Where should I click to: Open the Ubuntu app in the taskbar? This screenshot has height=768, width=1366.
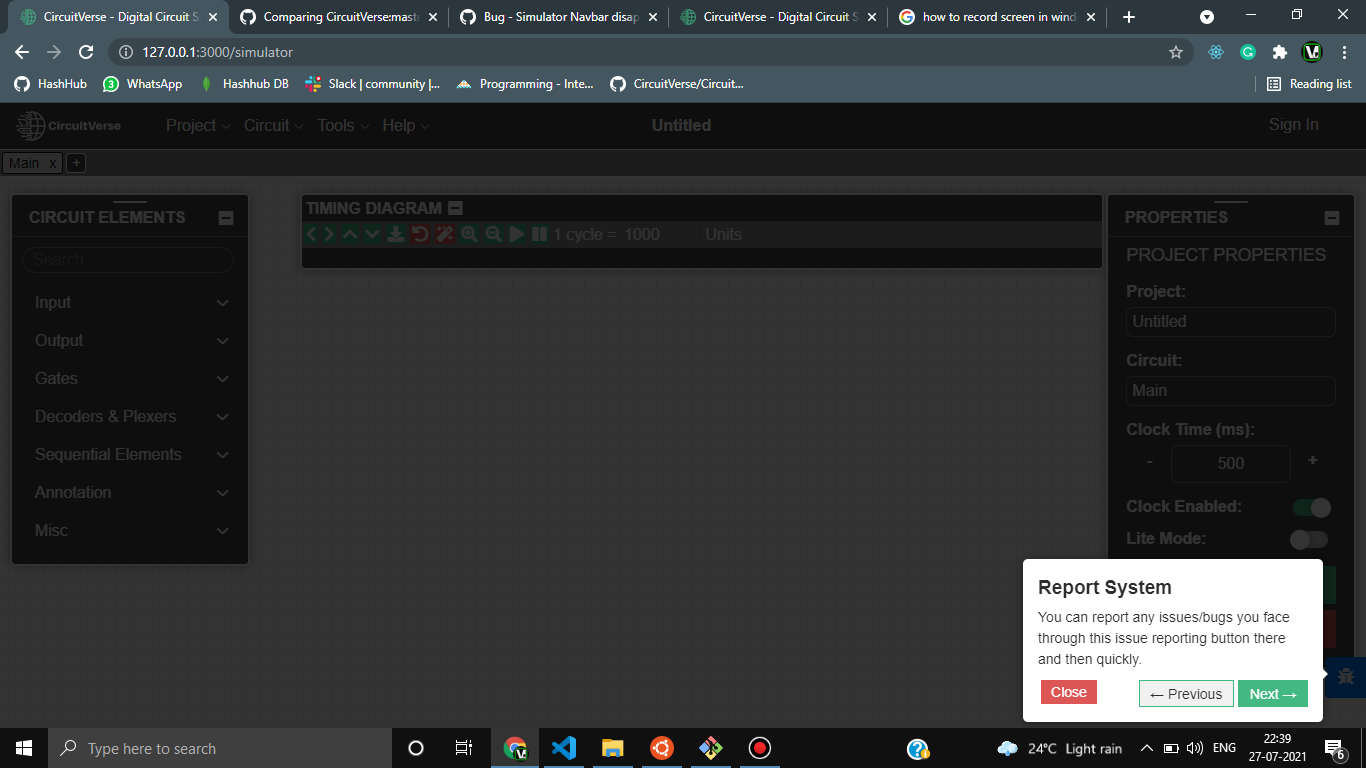click(661, 748)
